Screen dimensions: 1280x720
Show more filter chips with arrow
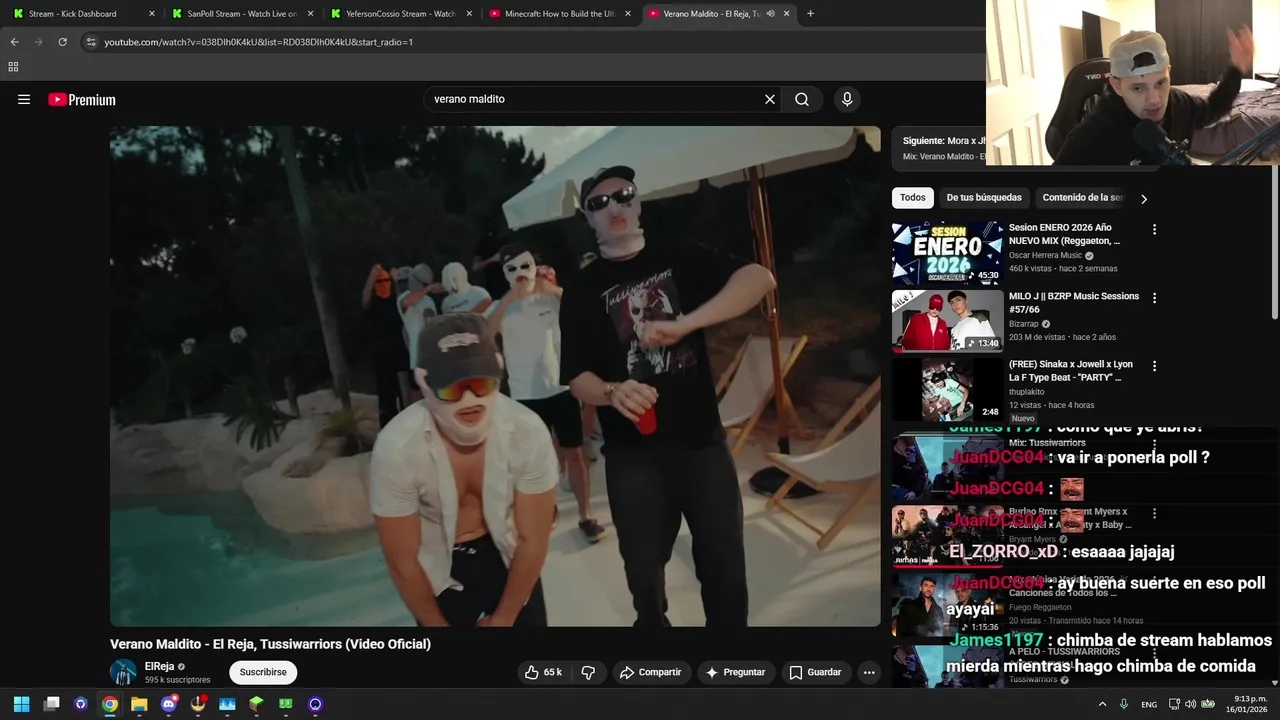coord(1143,199)
